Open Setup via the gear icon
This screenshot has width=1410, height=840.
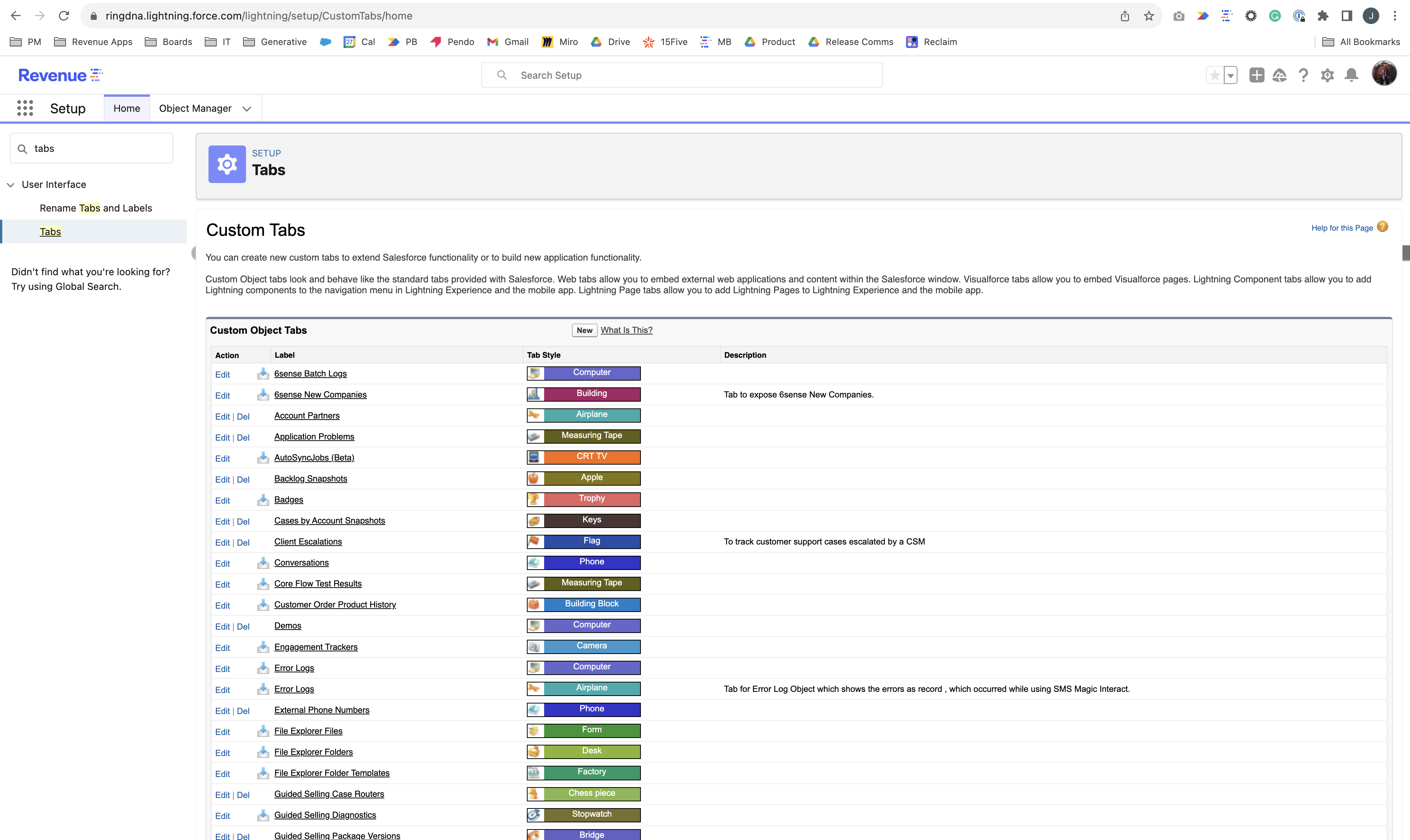pyautogui.click(x=1327, y=75)
